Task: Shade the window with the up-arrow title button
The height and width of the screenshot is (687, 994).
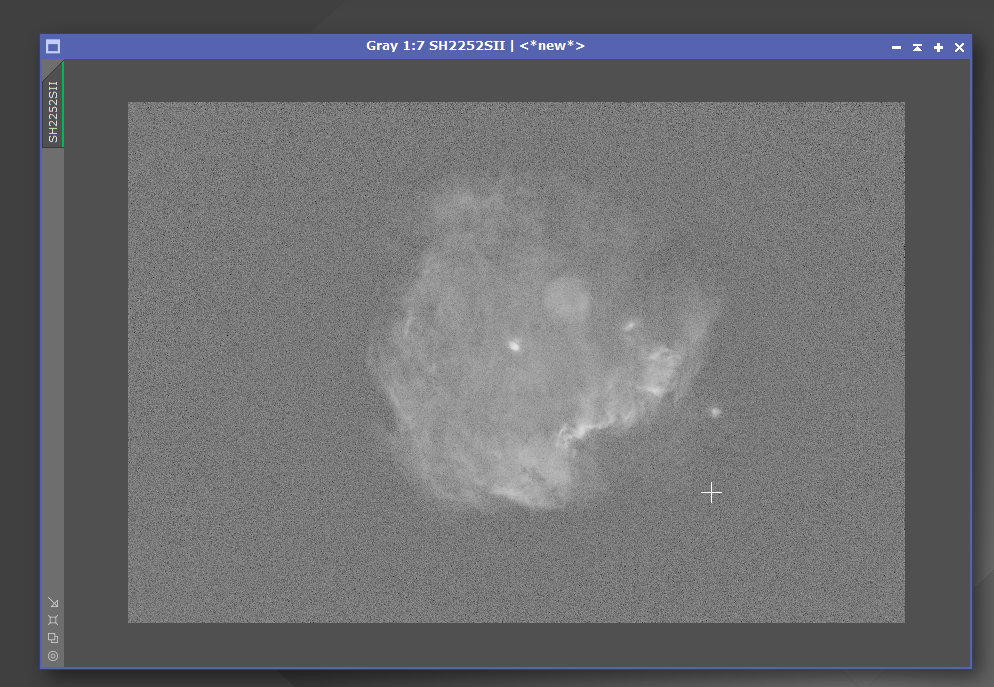Action: tap(917, 48)
